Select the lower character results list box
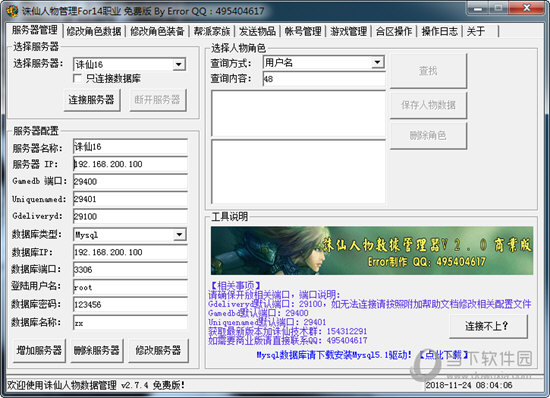Viewport: 550px width, 398px height. click(299, 172)
